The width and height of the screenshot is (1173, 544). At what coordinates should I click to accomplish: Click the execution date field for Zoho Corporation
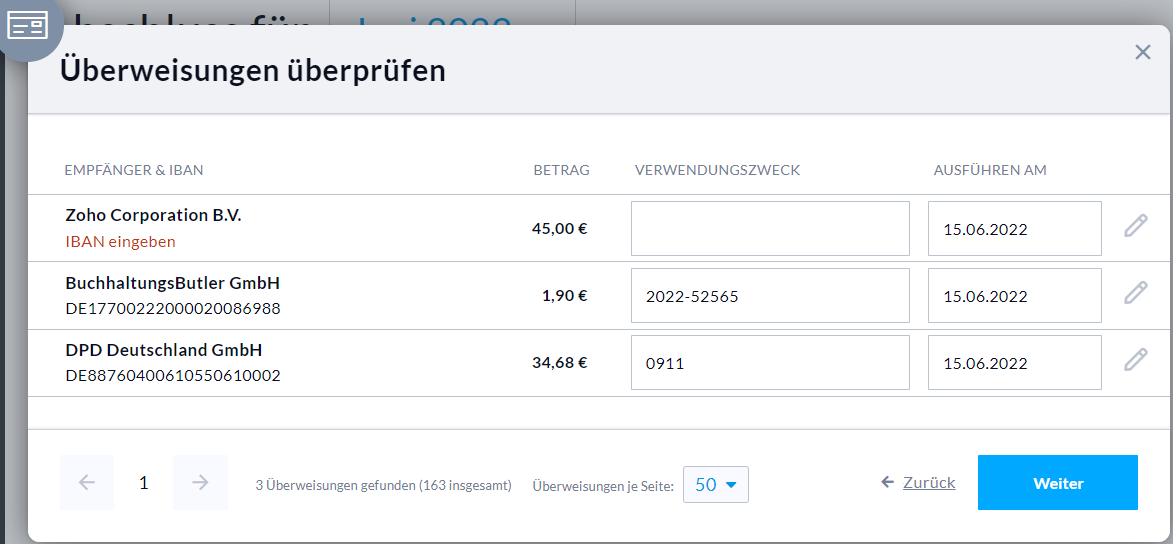1014,228
